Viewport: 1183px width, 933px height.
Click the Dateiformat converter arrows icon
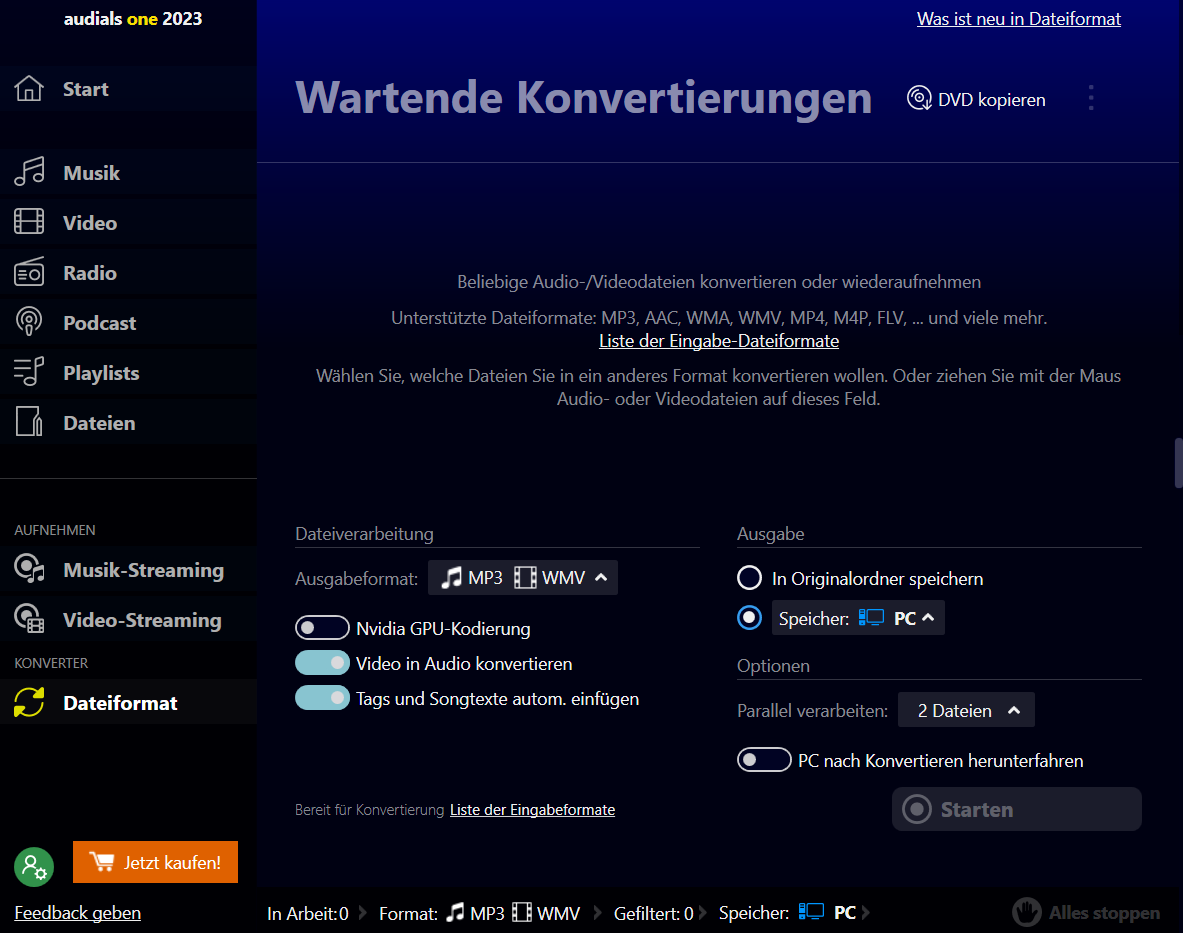point(29,702)
